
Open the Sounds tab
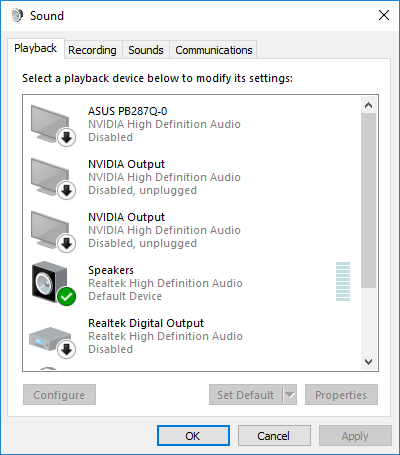coord(146,50)
